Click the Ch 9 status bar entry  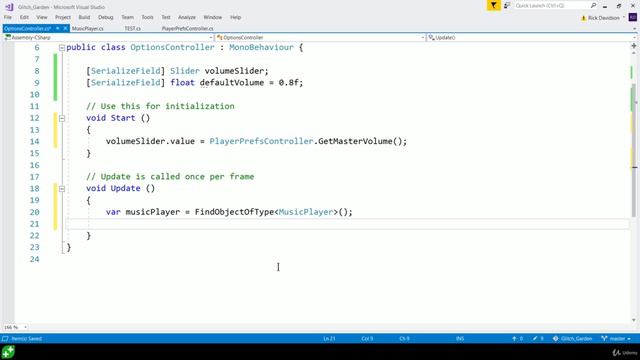[404, 339]
